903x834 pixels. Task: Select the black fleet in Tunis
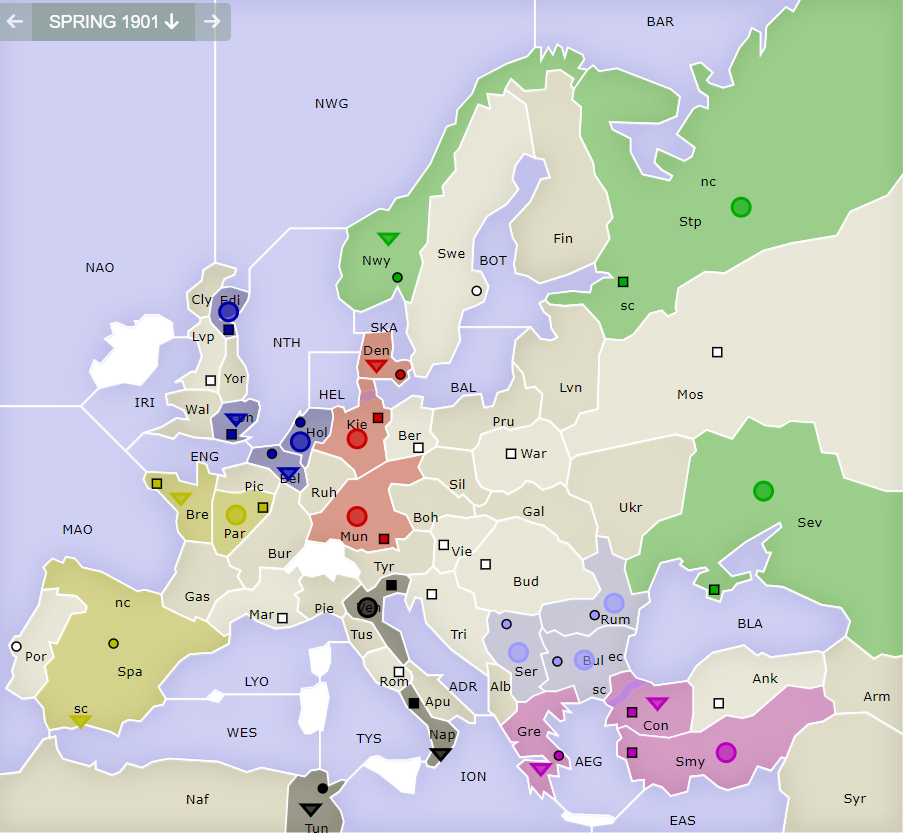coord(310,810)
